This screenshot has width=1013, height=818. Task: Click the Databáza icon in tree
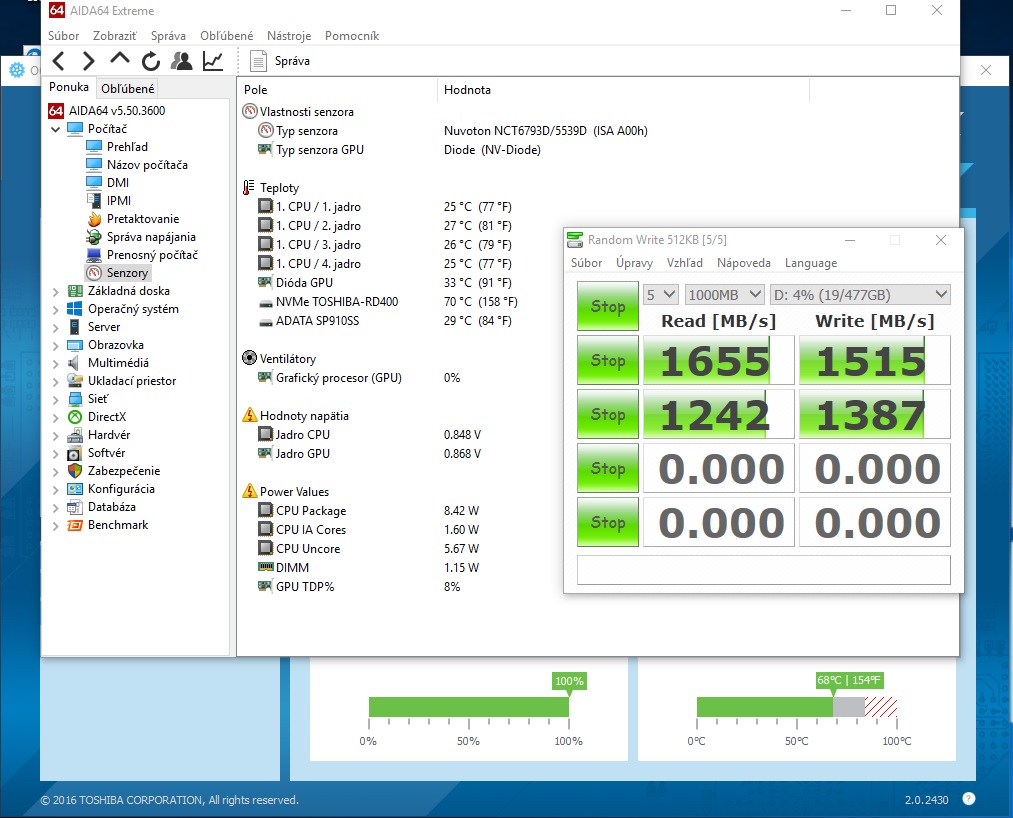pyautogui.click(x=75, y=507)
